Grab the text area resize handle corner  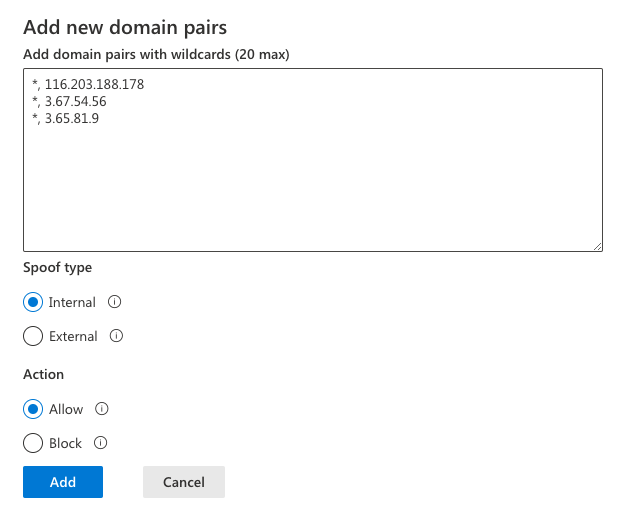[x=597, y=245]
